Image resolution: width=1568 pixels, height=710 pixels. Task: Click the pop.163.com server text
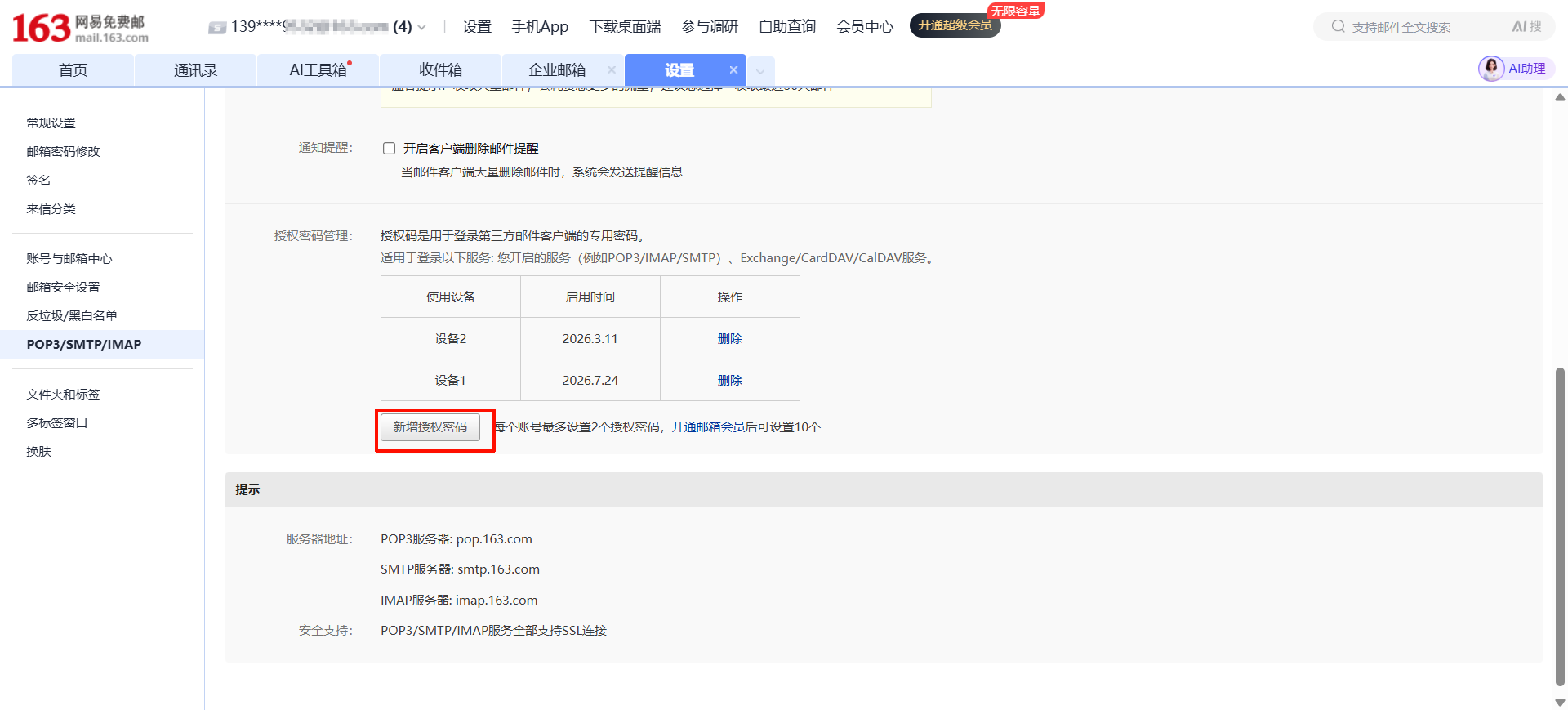[x=494, y=539]
